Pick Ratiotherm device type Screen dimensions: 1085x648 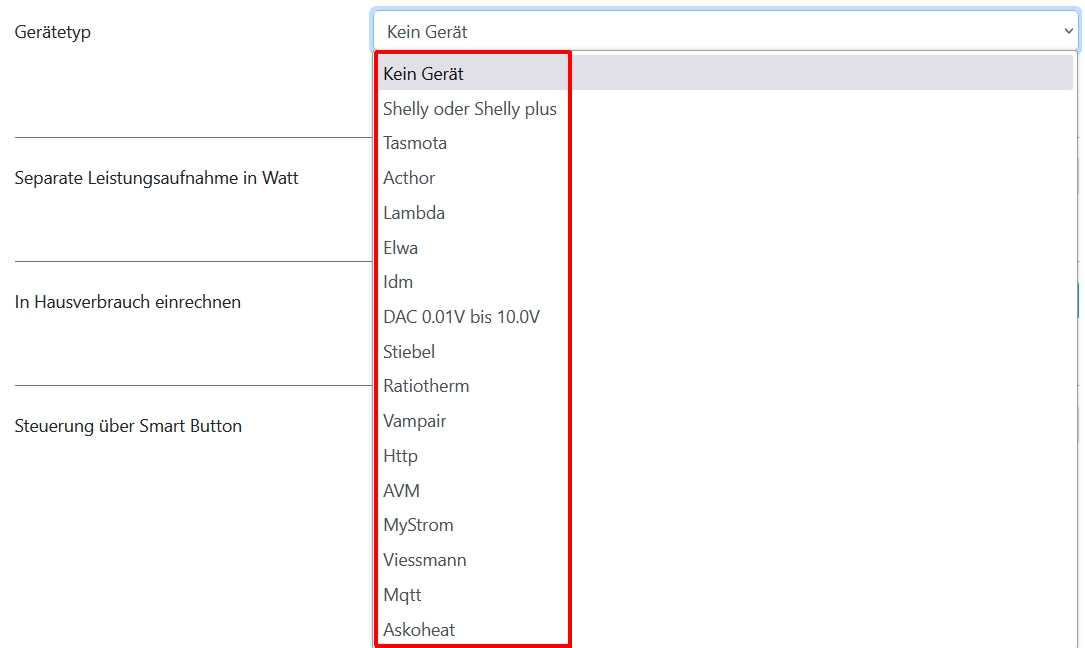(725, 386)
